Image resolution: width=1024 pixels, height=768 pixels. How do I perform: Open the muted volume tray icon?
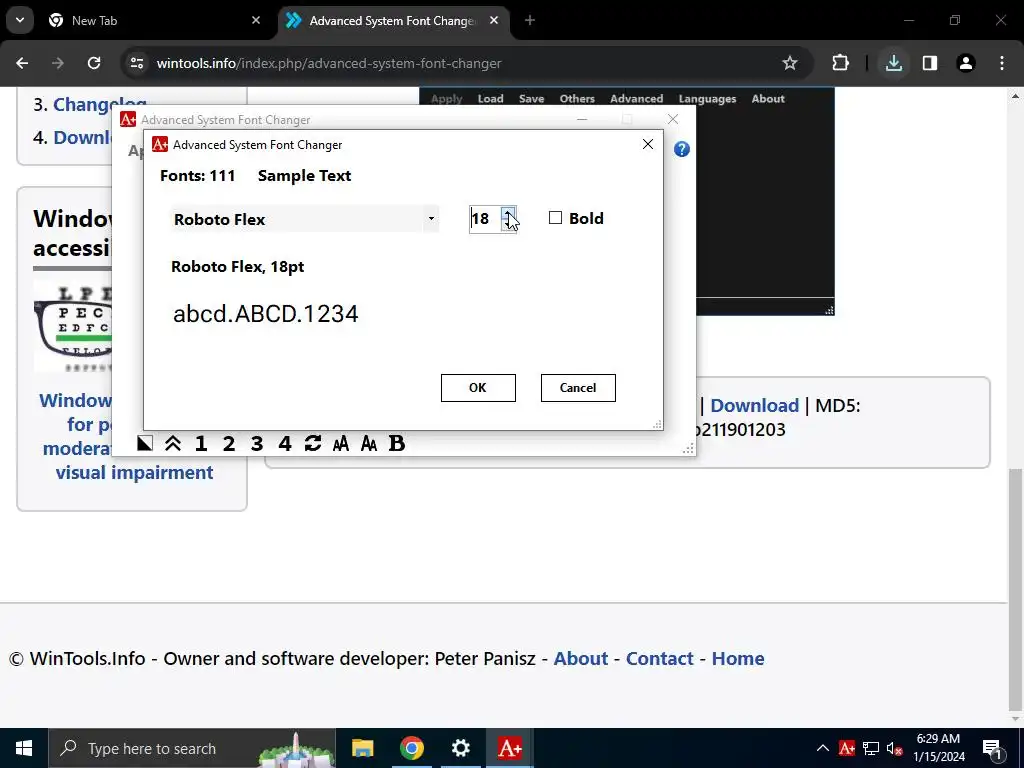(x=895, y=749)
